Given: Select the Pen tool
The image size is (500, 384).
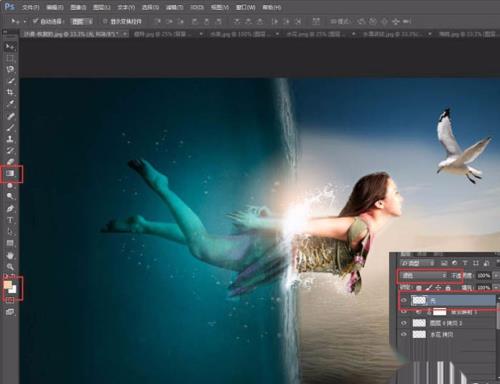Looking at the screenshot, I should (x=10, y=209).
